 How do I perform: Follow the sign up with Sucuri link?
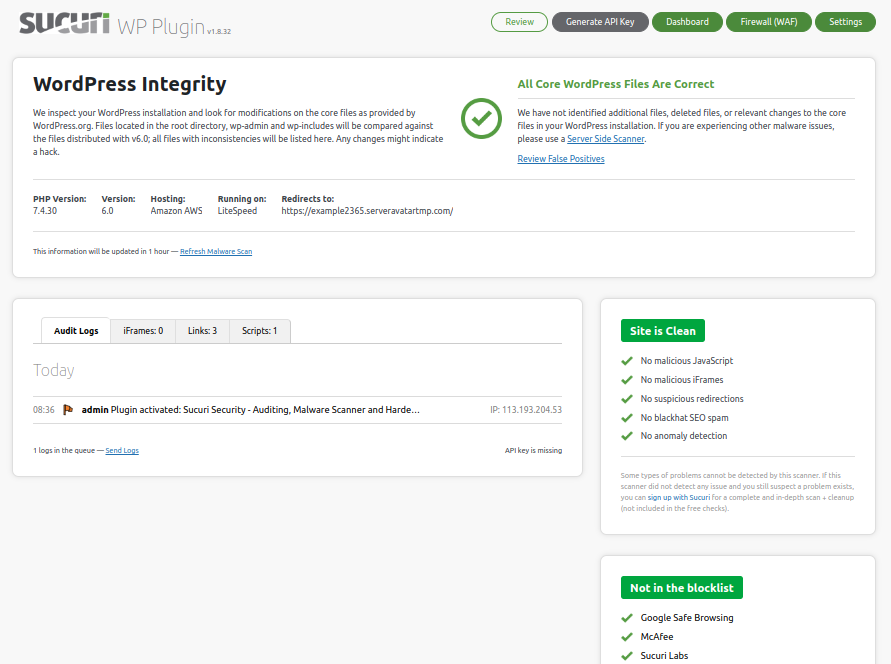click(x=678, y=498)
